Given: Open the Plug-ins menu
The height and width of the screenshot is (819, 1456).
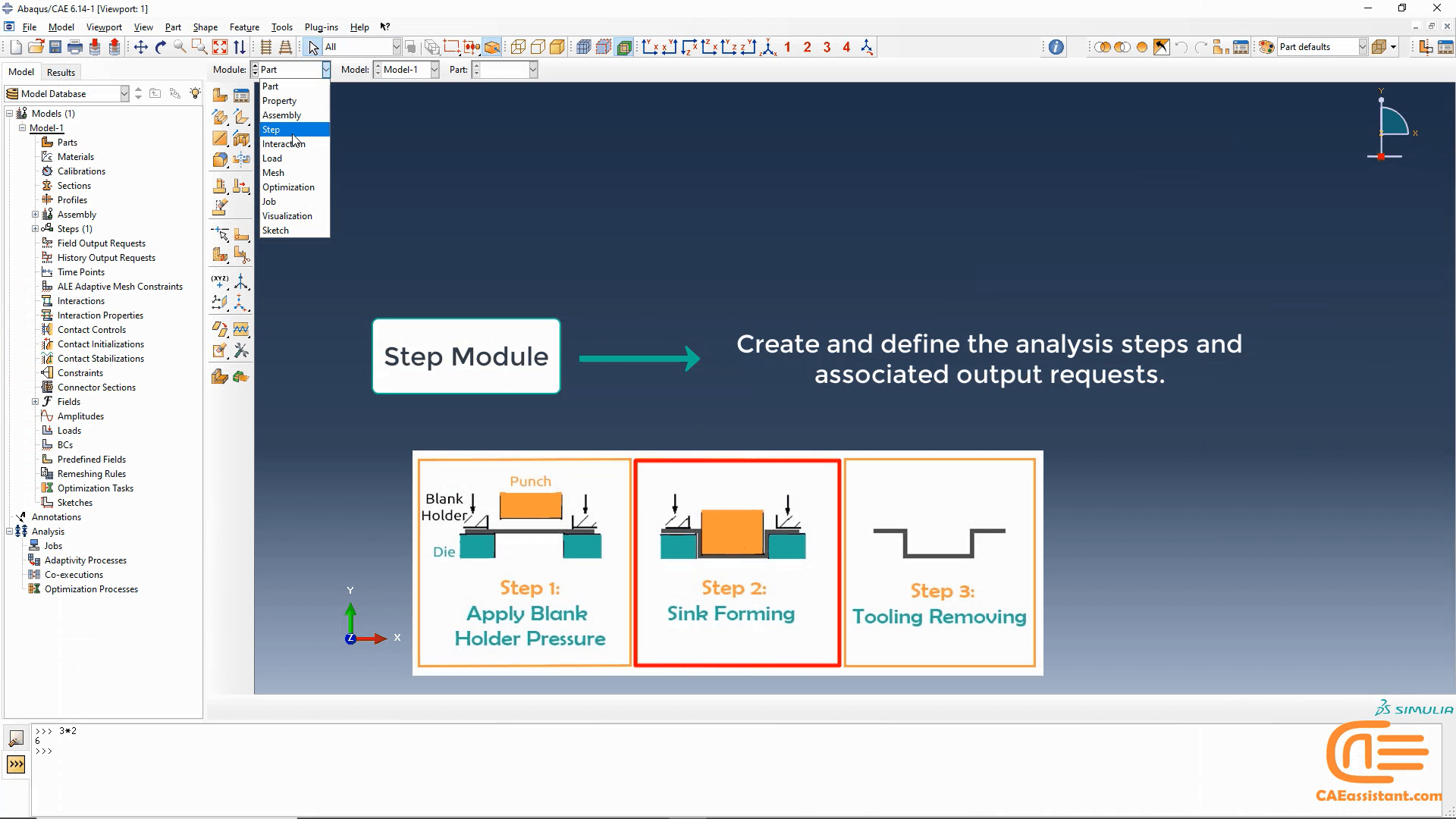Looking at the screenshot, I should (321, 27).
